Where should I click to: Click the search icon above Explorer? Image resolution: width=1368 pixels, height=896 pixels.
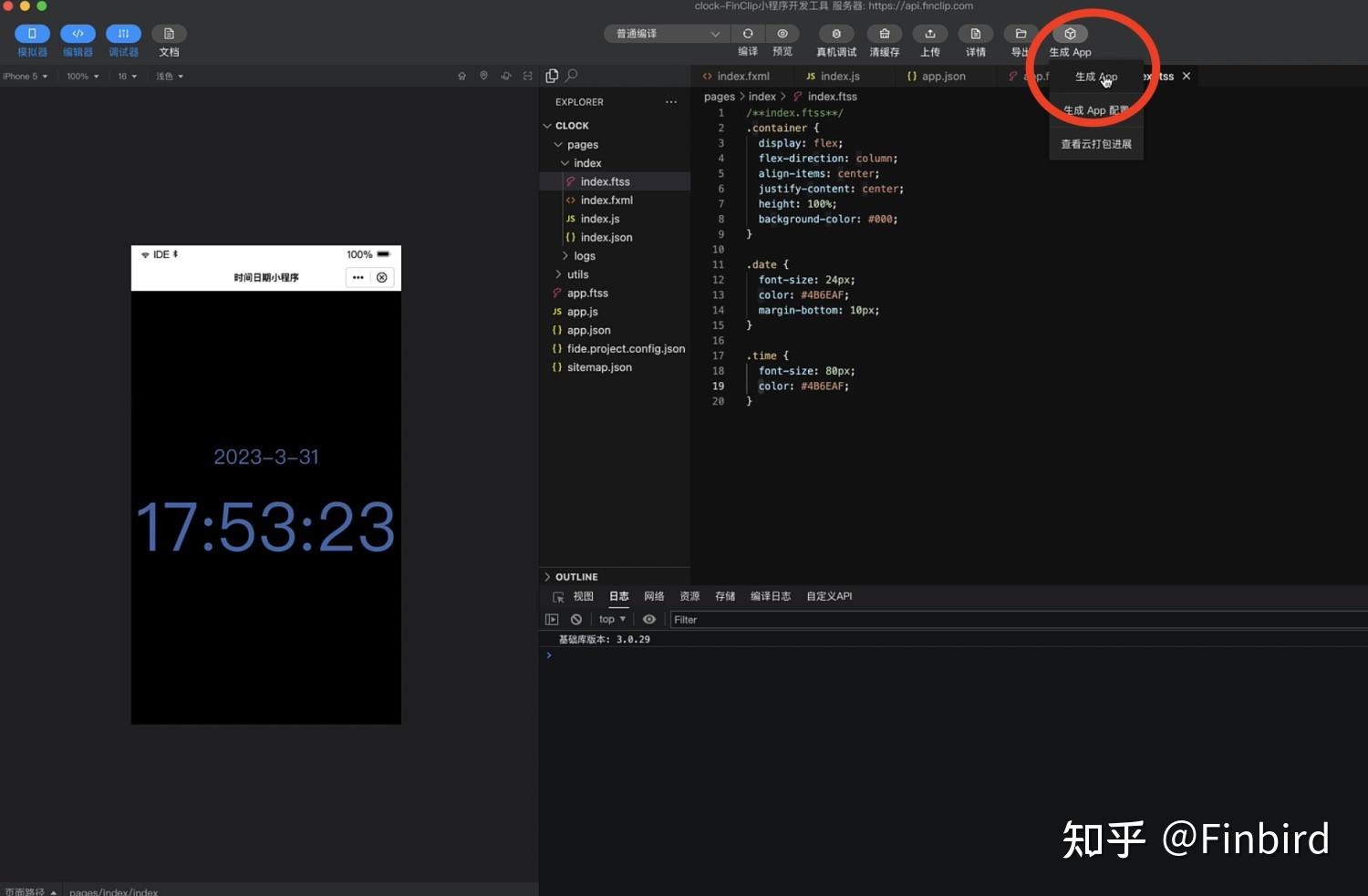(572, 76)
